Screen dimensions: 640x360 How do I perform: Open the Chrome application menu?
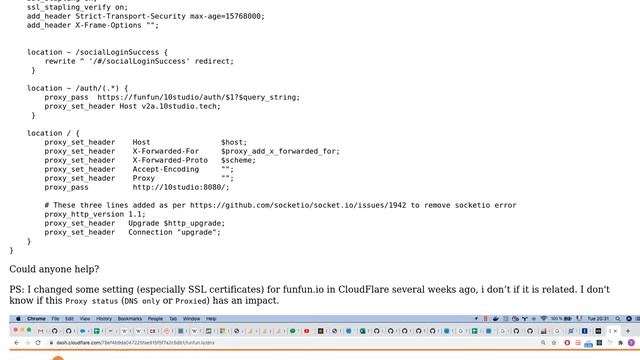point(36,319)
